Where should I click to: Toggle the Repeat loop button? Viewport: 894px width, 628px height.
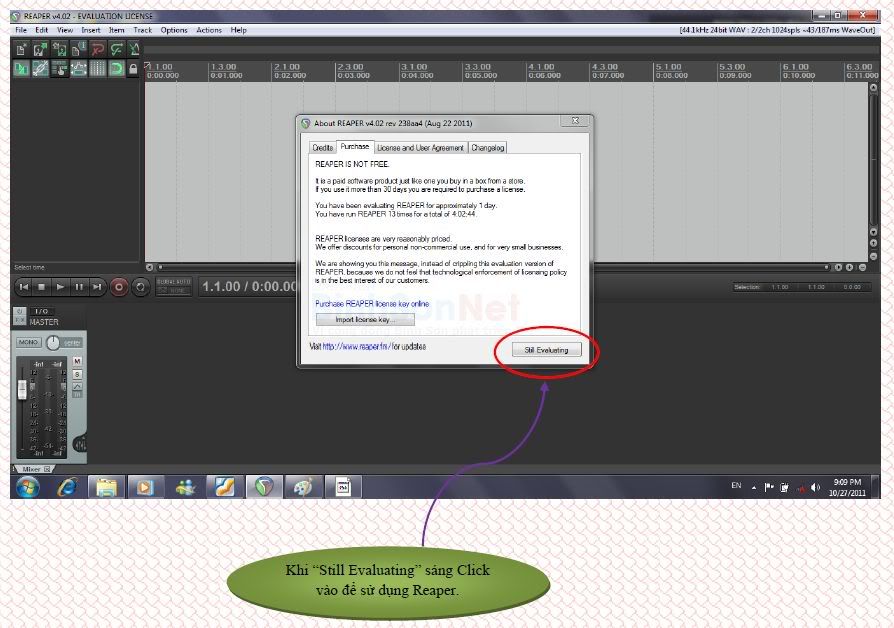point(141,287)
